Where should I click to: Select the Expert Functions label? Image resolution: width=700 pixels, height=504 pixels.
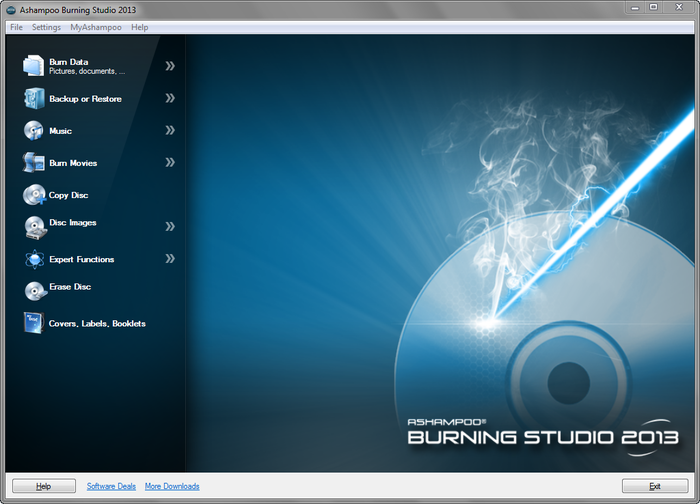click(x=82, y=260)
